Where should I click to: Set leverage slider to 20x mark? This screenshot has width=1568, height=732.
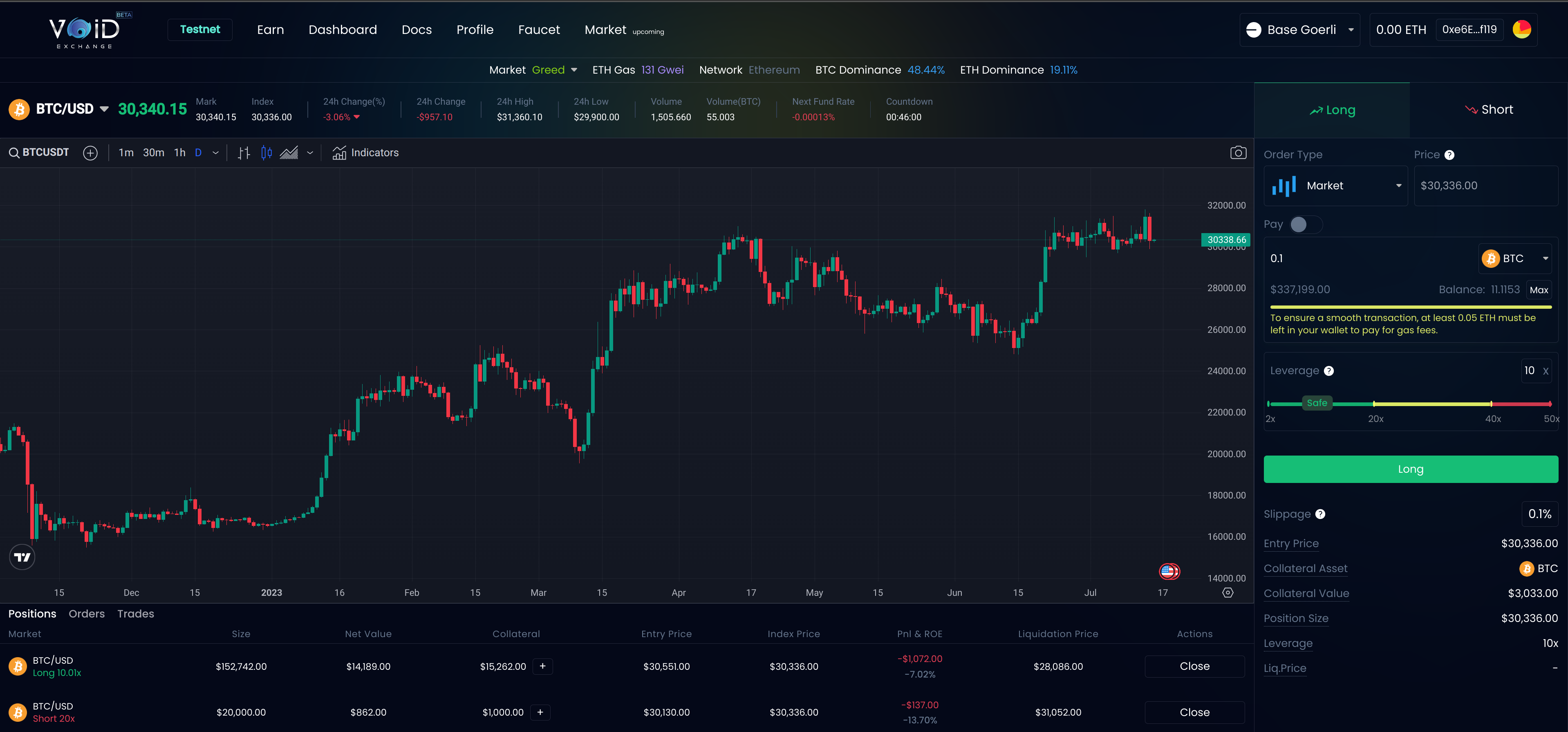[x=1374, y=404]
